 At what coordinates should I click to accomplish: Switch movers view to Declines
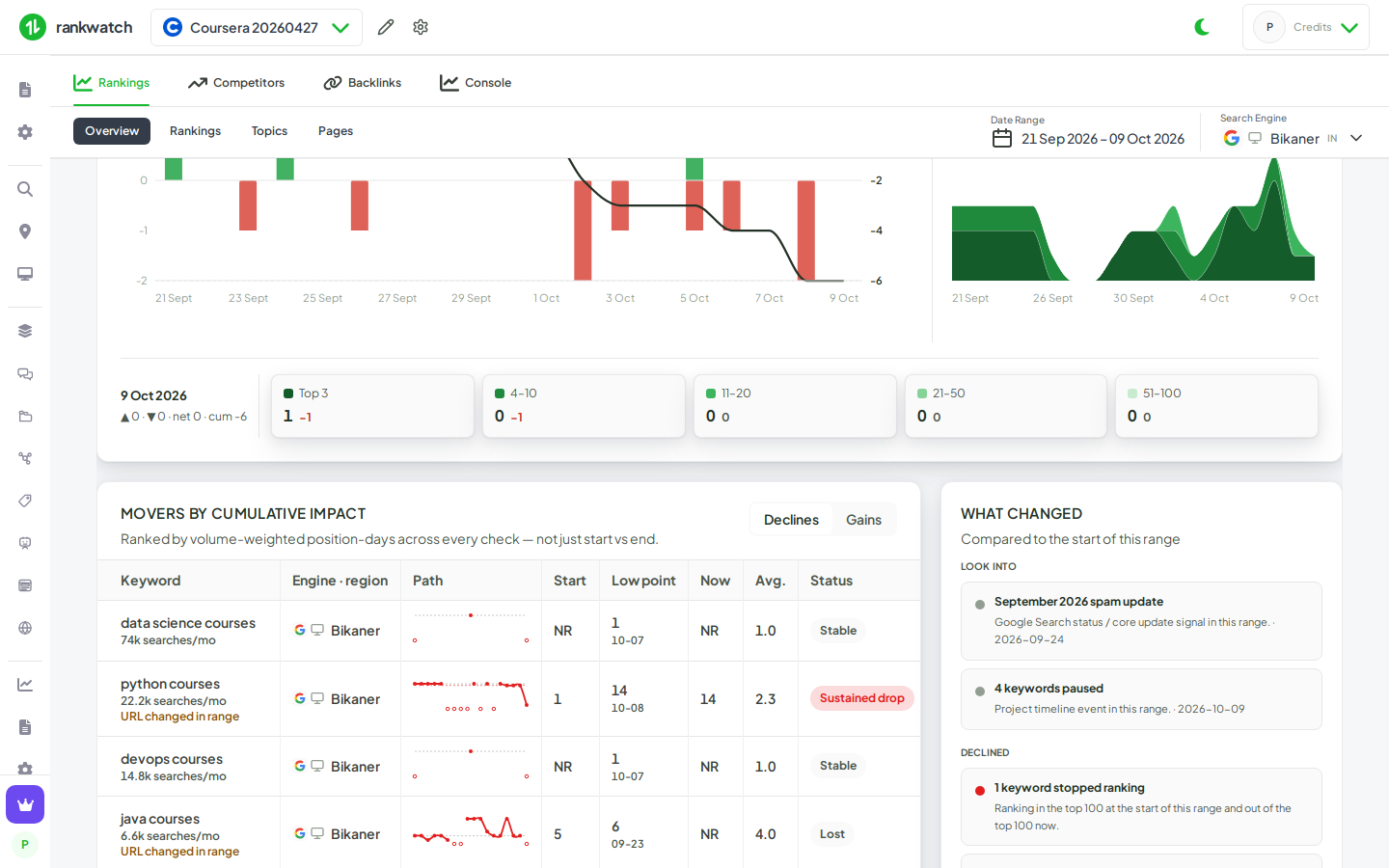coord(791,520)
